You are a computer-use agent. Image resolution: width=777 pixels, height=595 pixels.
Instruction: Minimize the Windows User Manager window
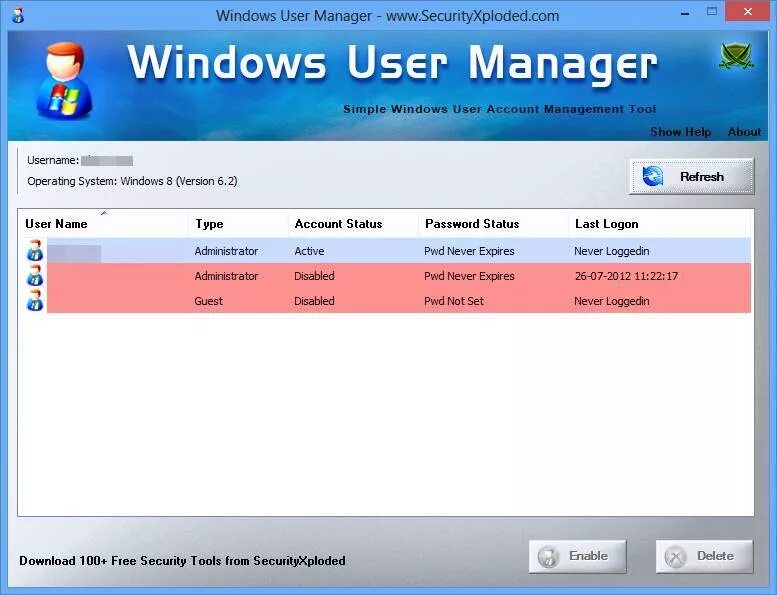[x=685, y=13]
